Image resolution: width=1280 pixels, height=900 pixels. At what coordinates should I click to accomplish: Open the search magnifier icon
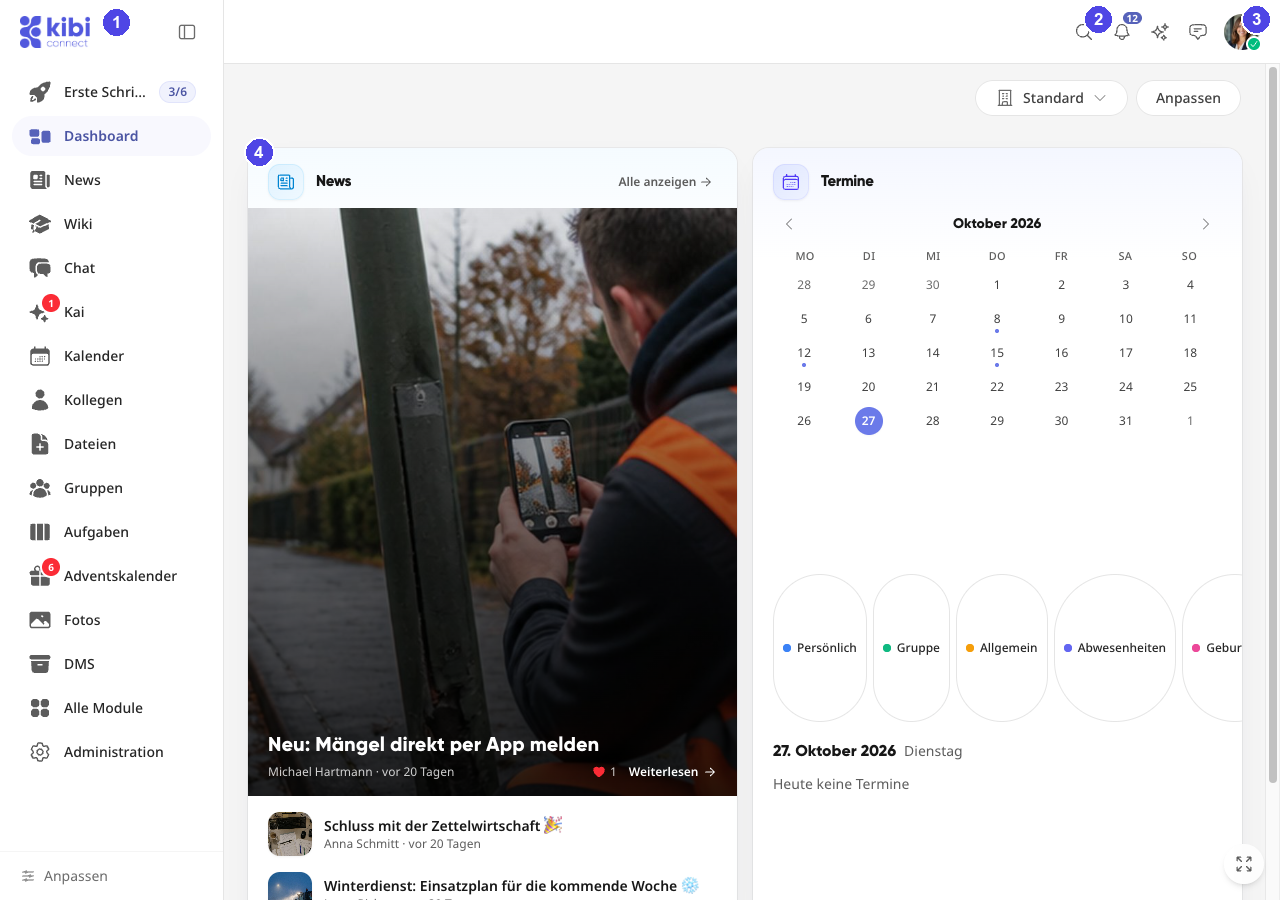pyautogui.click(x=1084, y=32)
